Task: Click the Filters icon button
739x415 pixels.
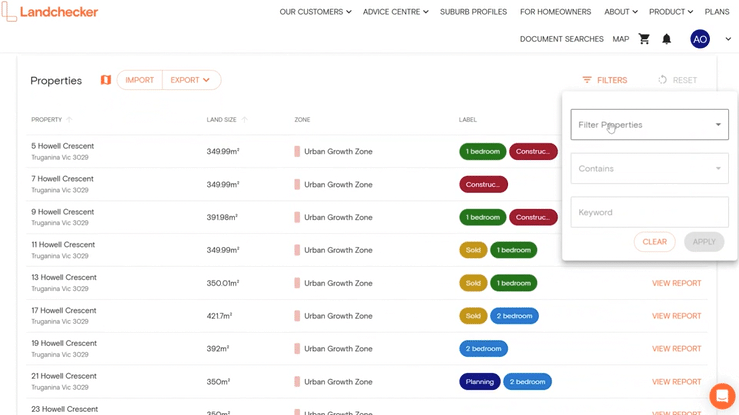Action: click(x=605, y=80)
